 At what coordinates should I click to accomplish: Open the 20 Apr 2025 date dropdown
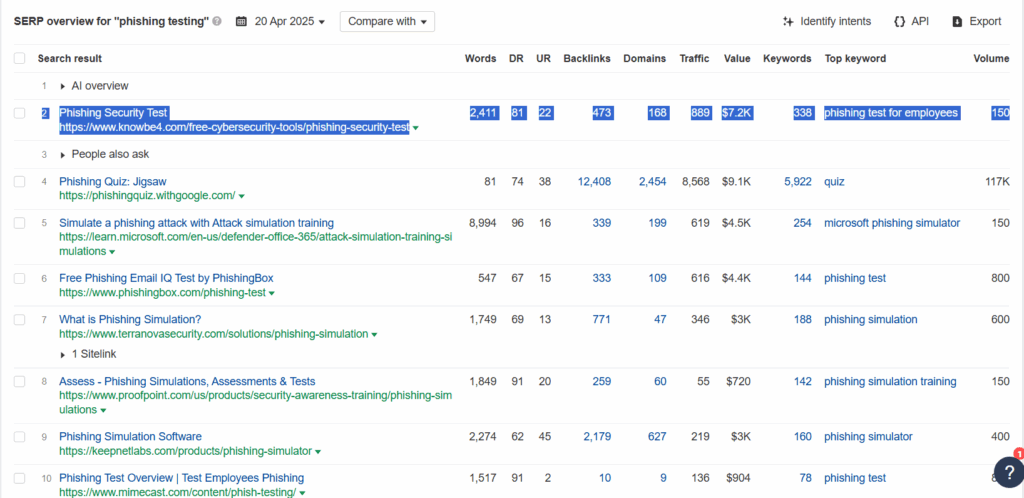click(289, 22)
